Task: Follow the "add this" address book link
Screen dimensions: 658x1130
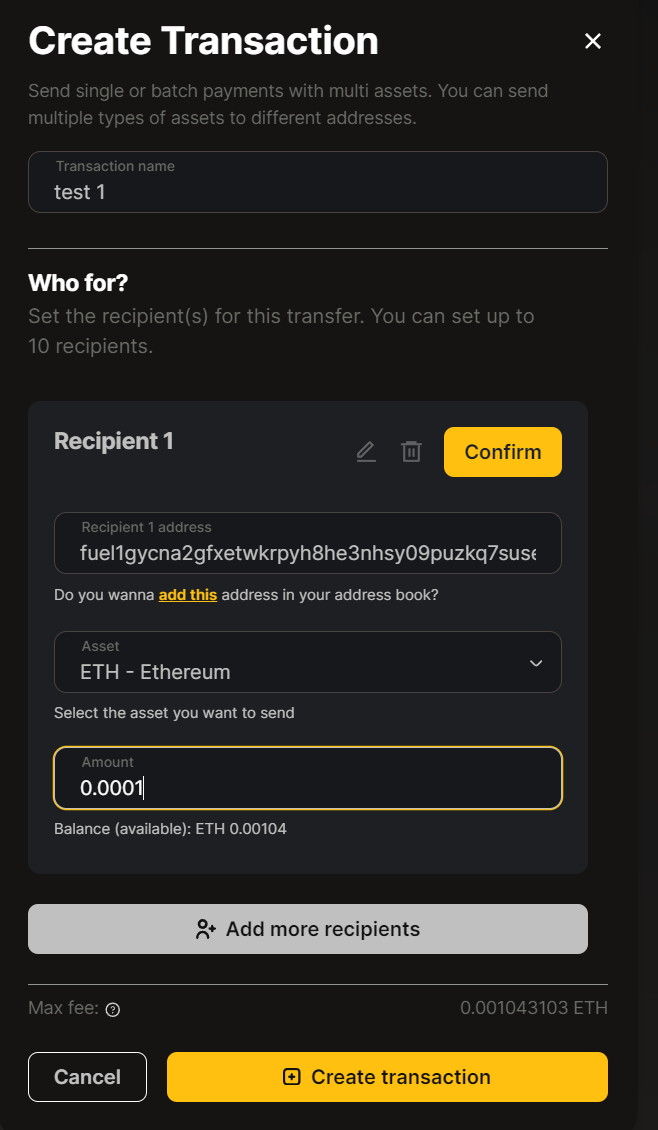Action: click(x=187, y=595)
